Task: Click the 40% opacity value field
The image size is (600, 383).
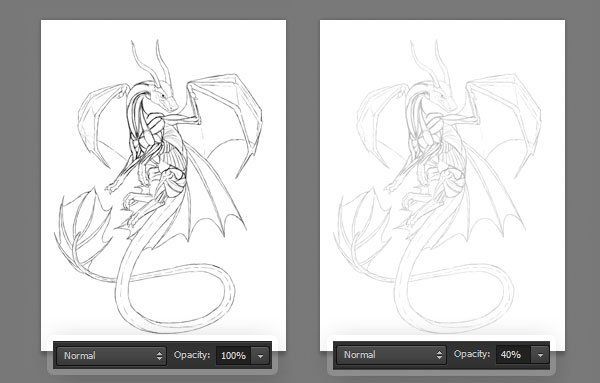Action: tap(513, 355)
